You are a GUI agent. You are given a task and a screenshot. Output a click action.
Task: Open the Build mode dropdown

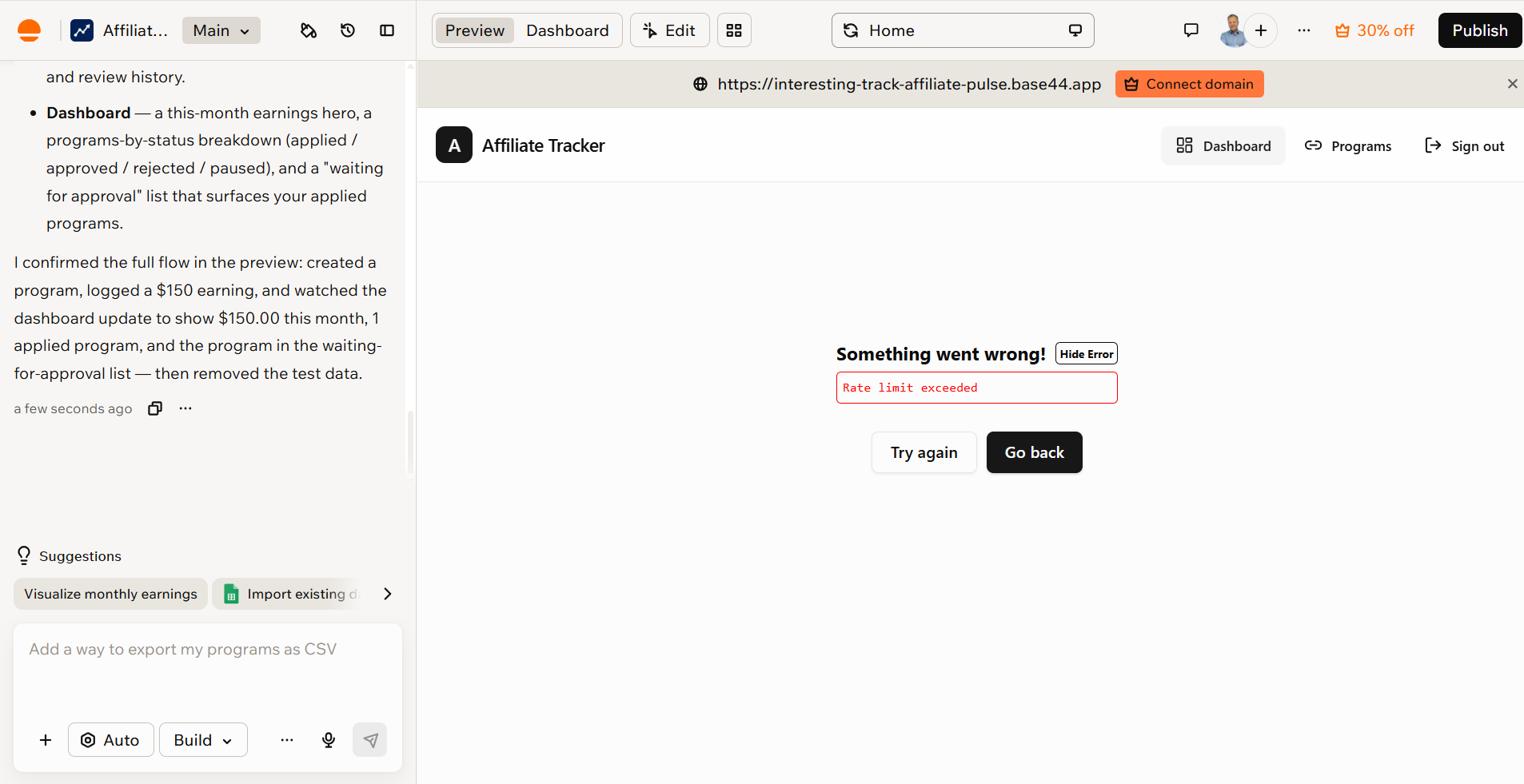(203, 740)
